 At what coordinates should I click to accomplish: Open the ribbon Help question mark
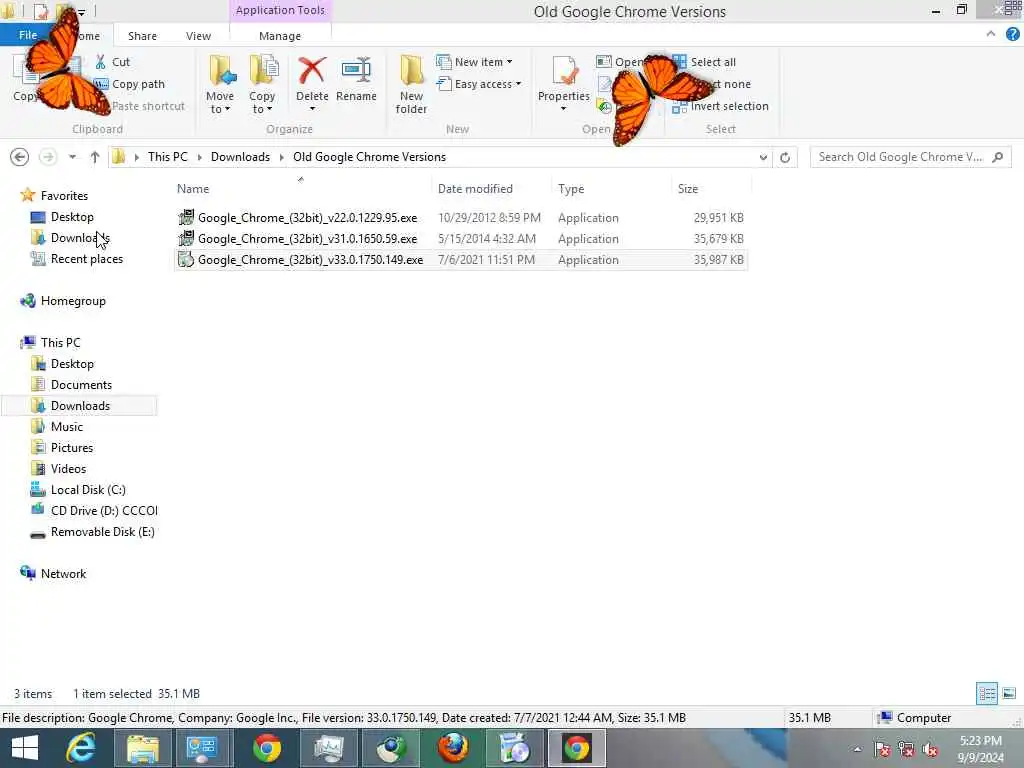(1012, 35)
